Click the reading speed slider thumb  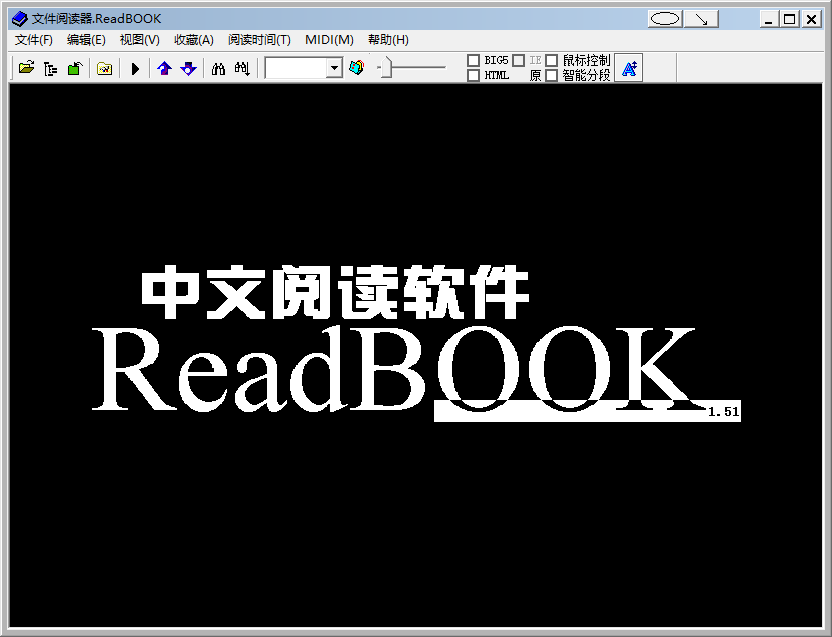pos(386,67)
